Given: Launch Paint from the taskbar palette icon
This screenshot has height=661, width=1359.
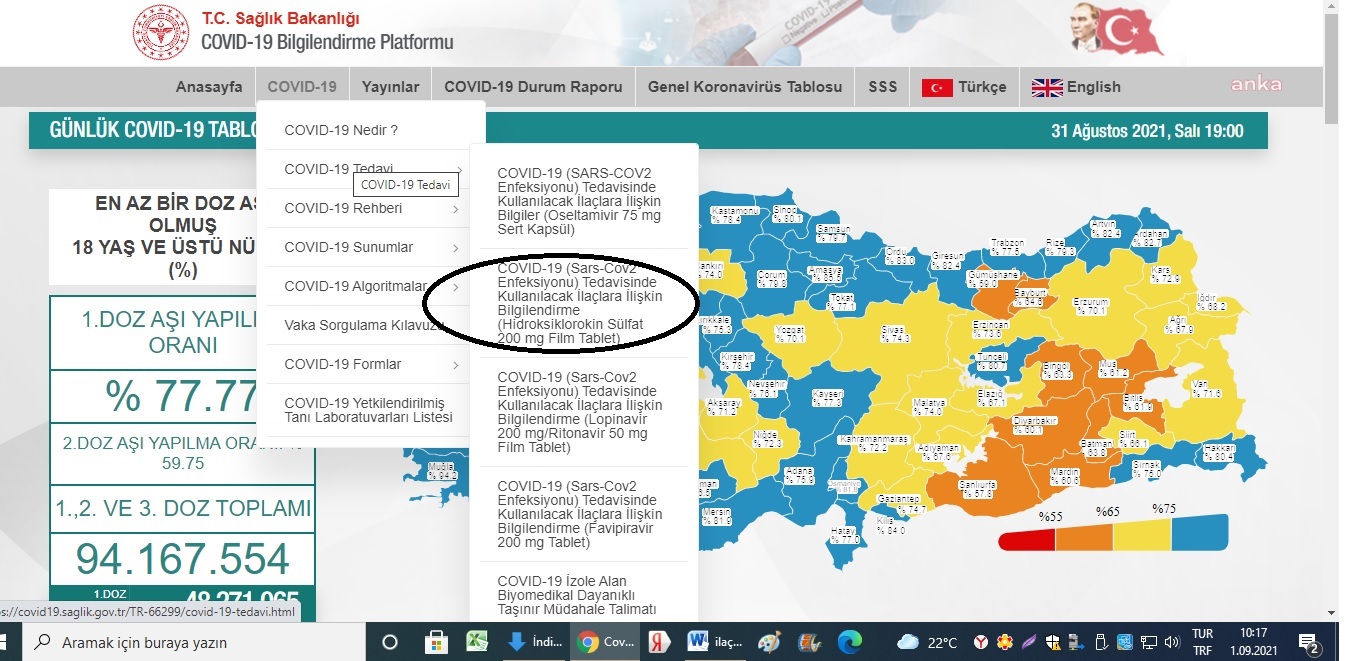Looking at the screenshot, I should [769, 642].
